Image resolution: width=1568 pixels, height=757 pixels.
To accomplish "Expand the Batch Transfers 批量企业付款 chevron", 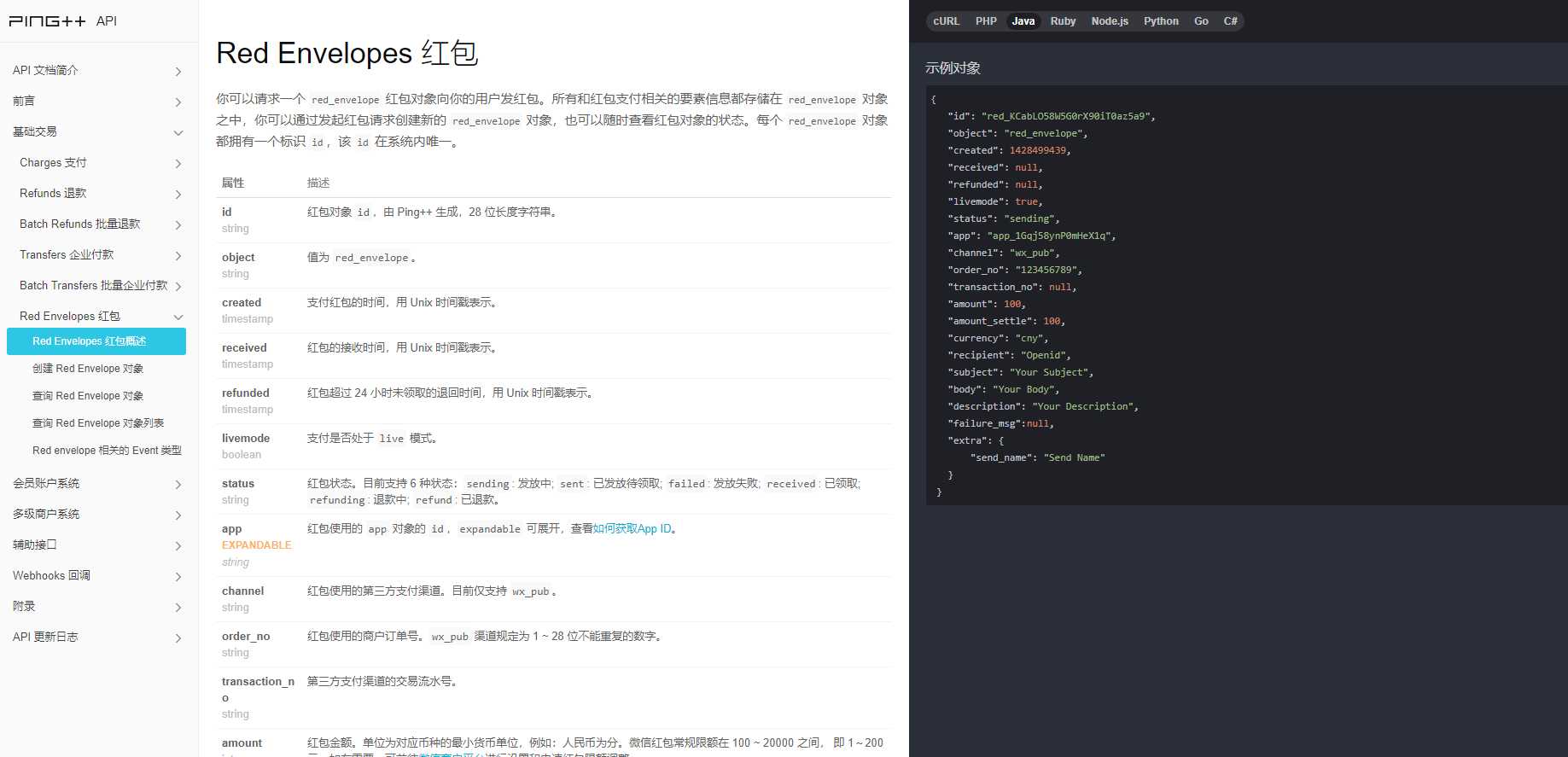I will click(x=178, y=287).
